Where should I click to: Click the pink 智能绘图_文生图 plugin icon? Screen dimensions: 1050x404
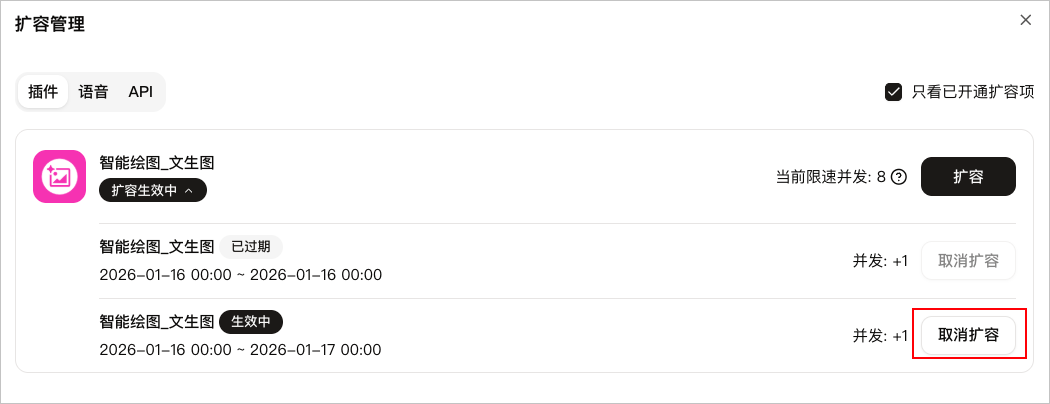click(x=59, y=176)
